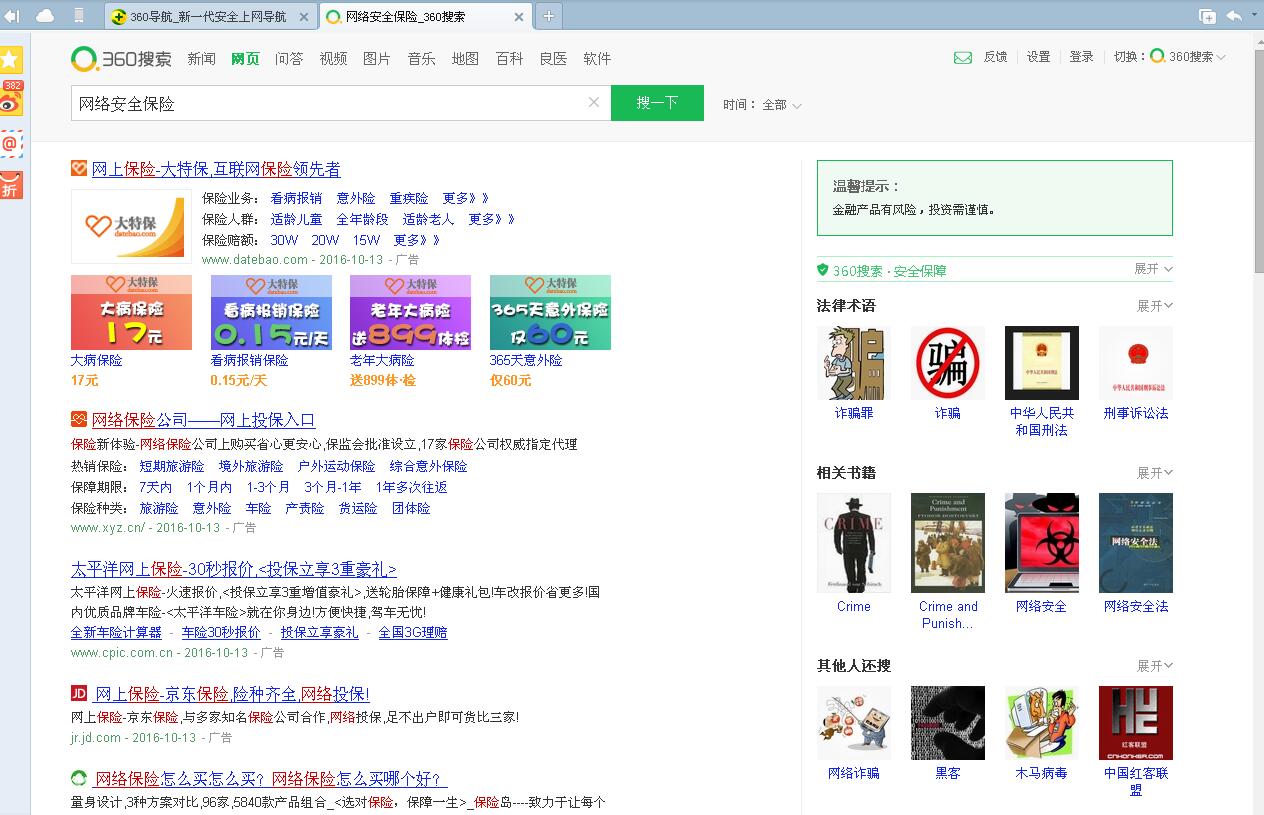
Task: Switch to the 百科 search category
Action: 509,59
